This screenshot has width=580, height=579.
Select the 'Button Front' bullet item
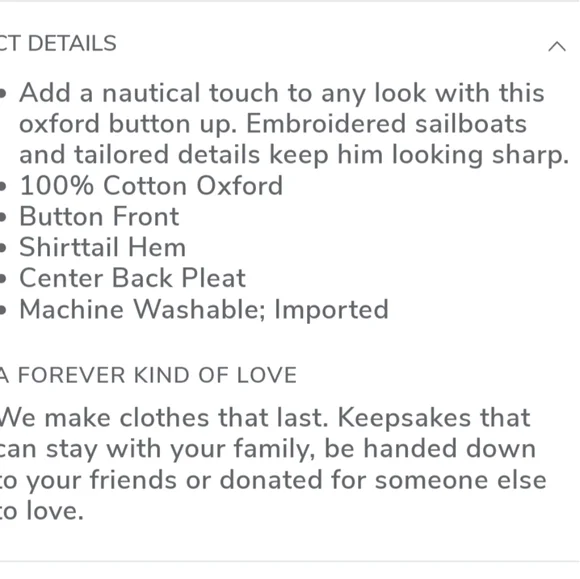(100, 216)
